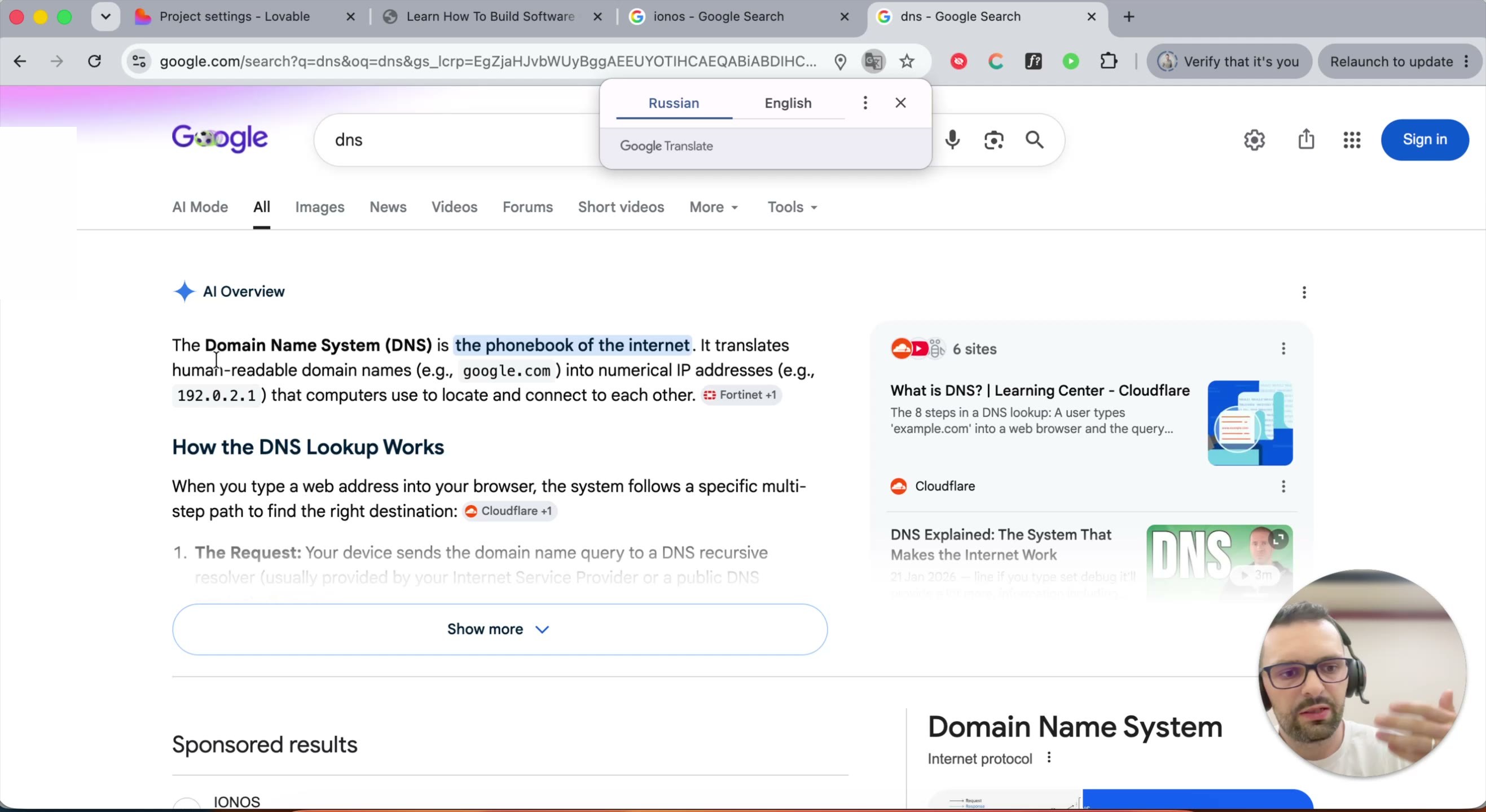The image size is (1486, 812).
Task: Open DNS Explained video result link
Action: coord(1000,544)
